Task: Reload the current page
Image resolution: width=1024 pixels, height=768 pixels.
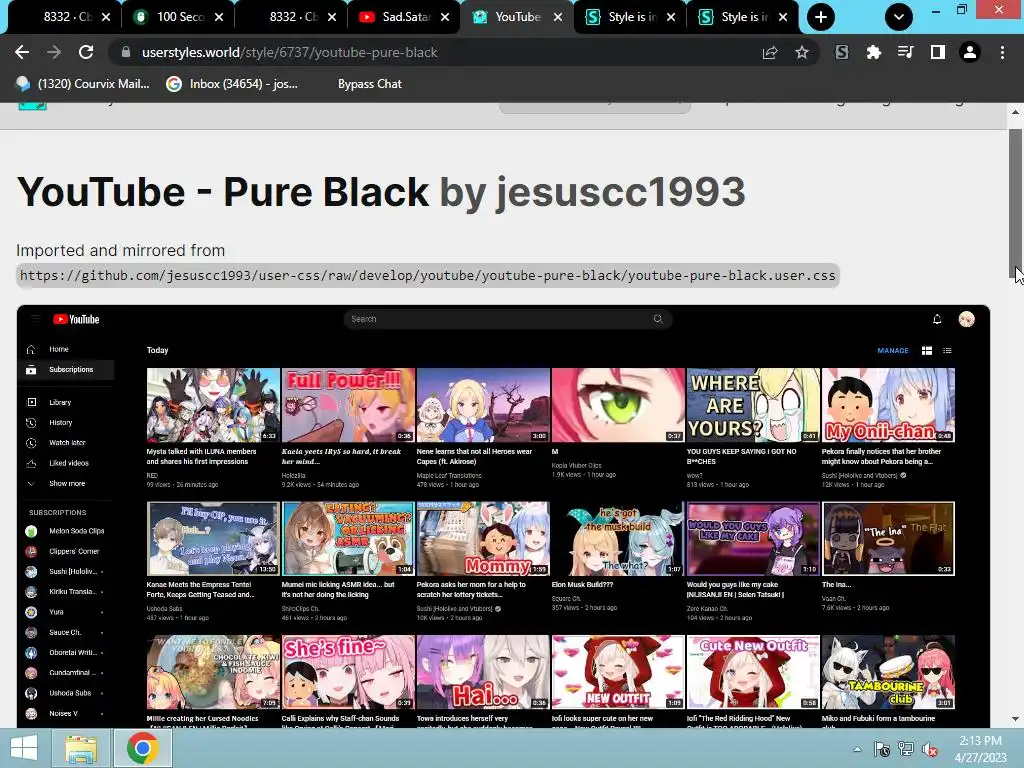Action: click(x=86, y=52)
